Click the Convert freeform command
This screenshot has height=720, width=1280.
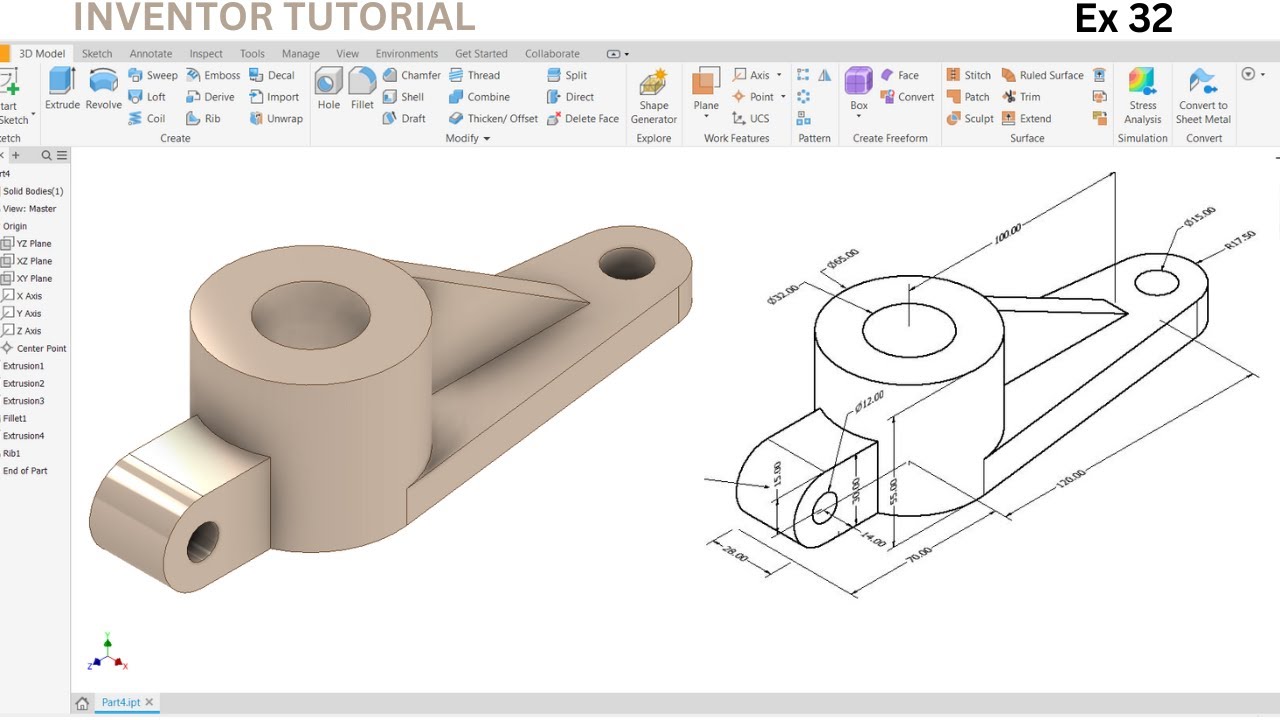907,97
